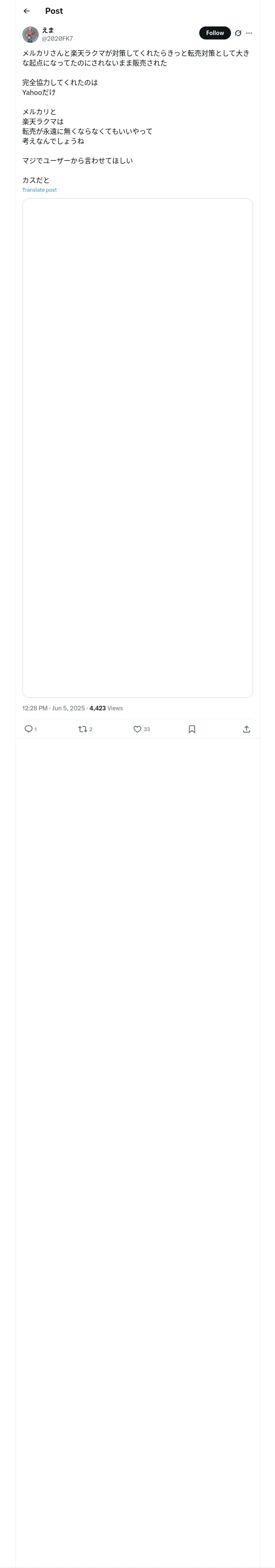Click the repost count showing 2
Image resolution: width=275 pixels, height=1568 pixels.
(x=91, y=729)
